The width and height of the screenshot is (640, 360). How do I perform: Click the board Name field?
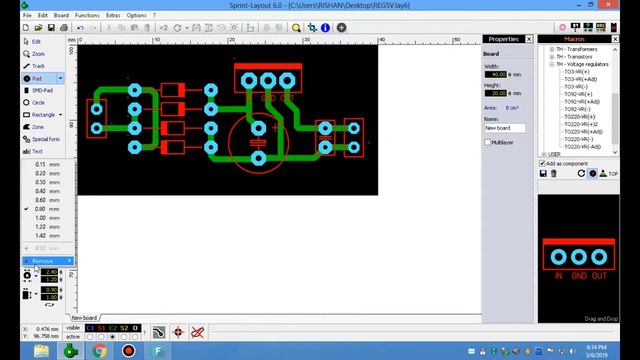click(504, 128)
